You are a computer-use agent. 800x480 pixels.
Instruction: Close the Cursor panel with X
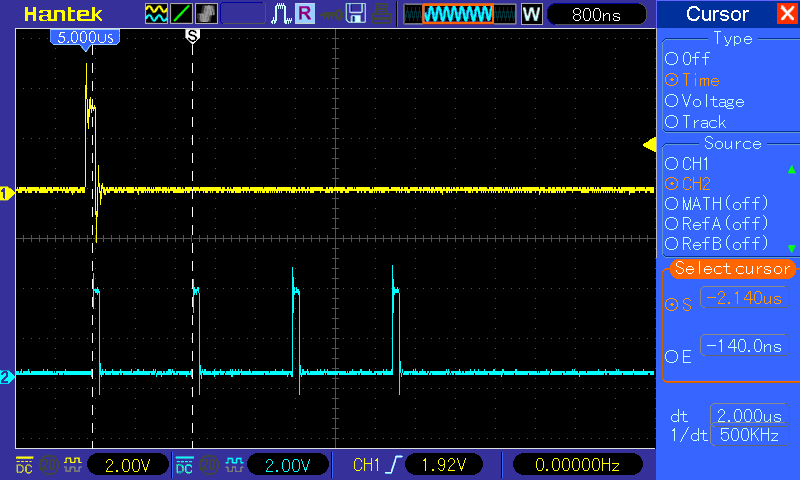pos(787,13)
